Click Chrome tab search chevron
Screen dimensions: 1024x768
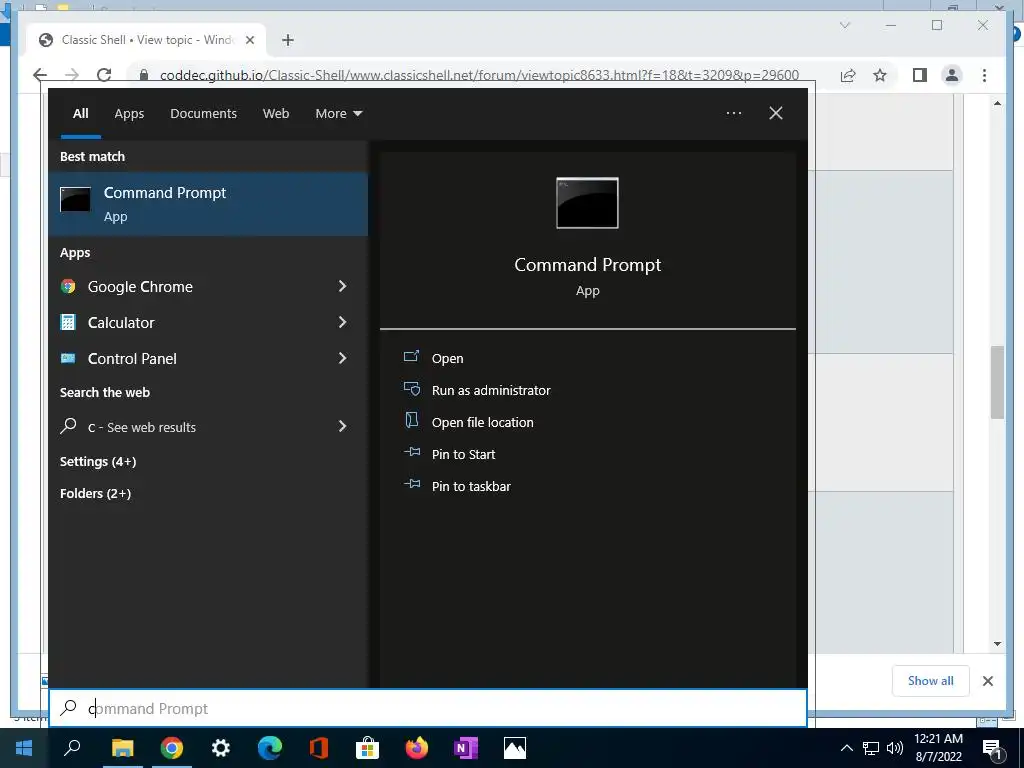(844, 25)
